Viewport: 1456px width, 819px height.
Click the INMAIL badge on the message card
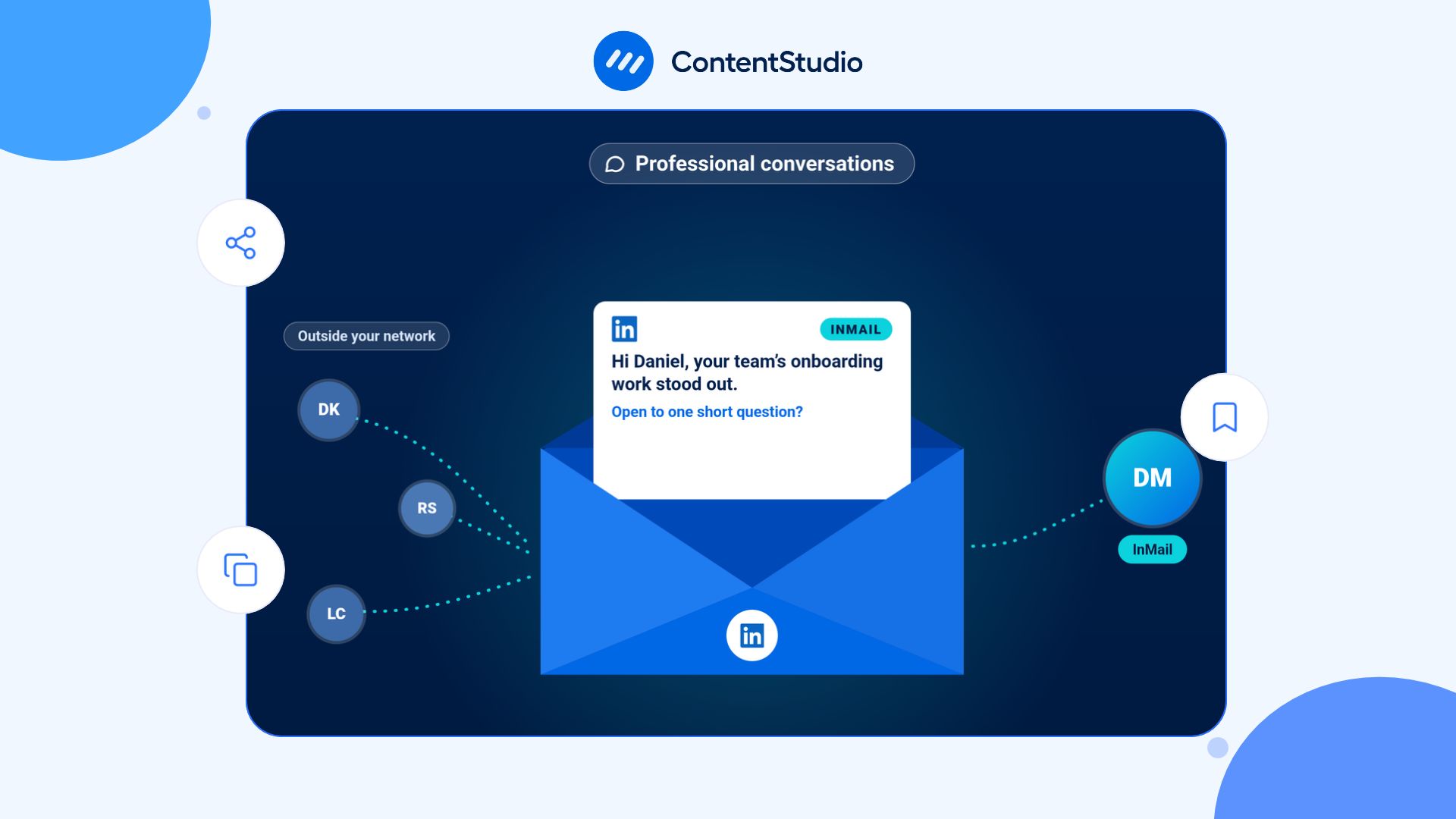tap(855, 329)
